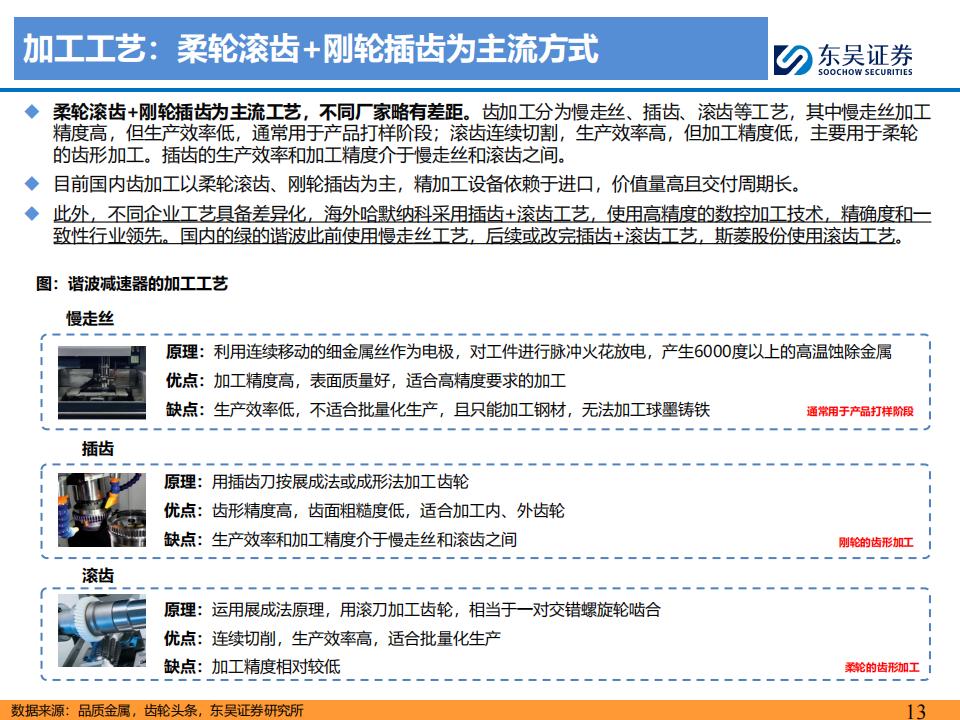Click the diamond bullet before 目前国内齿加工

click(x=32, y=183)
